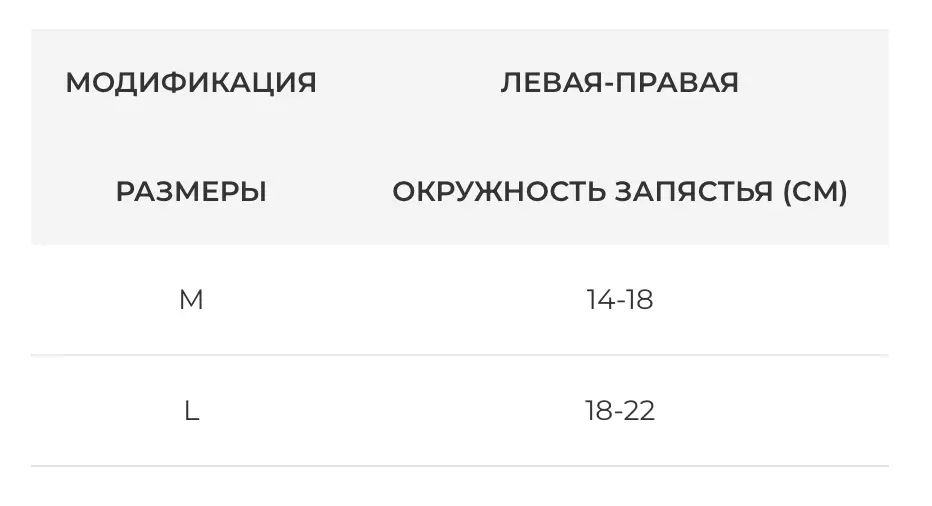Click the number 22 in the L row

point(640,410)
